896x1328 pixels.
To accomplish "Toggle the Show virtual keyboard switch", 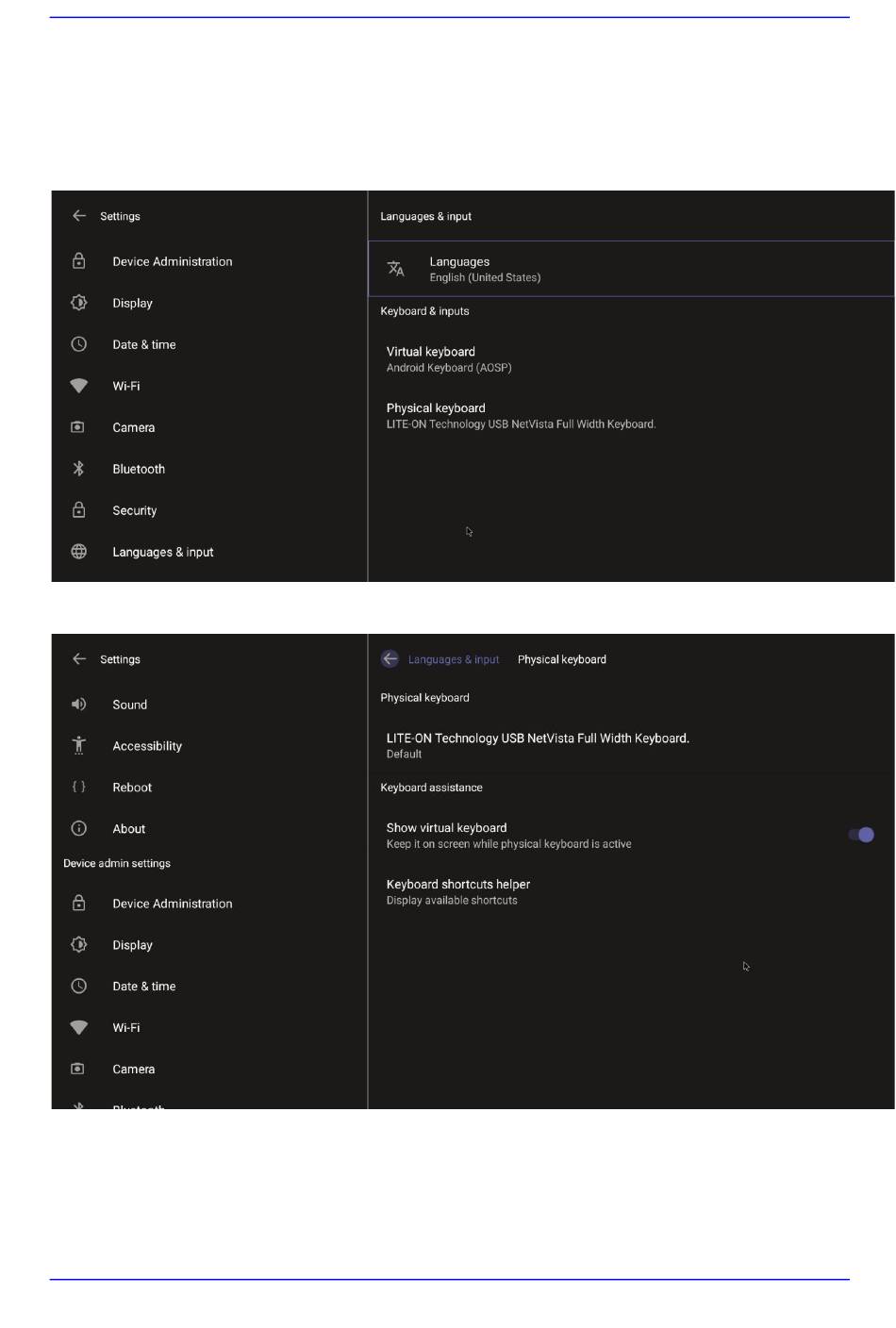I will tap(861, 835).
